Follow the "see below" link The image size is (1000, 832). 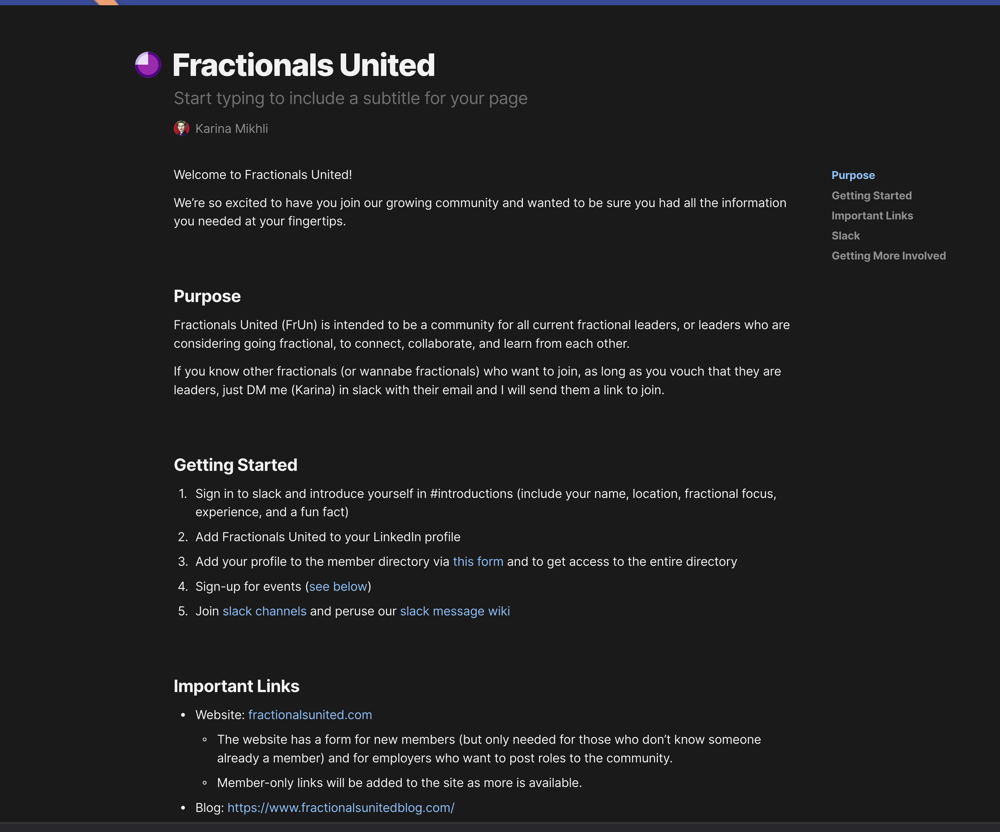point(338,587)
